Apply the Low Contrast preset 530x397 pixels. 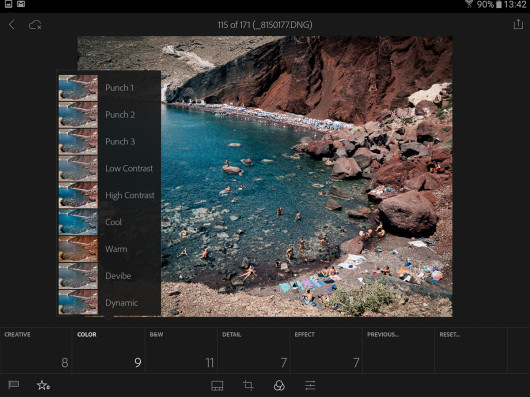pyautogui.click(x=109, y=168)
